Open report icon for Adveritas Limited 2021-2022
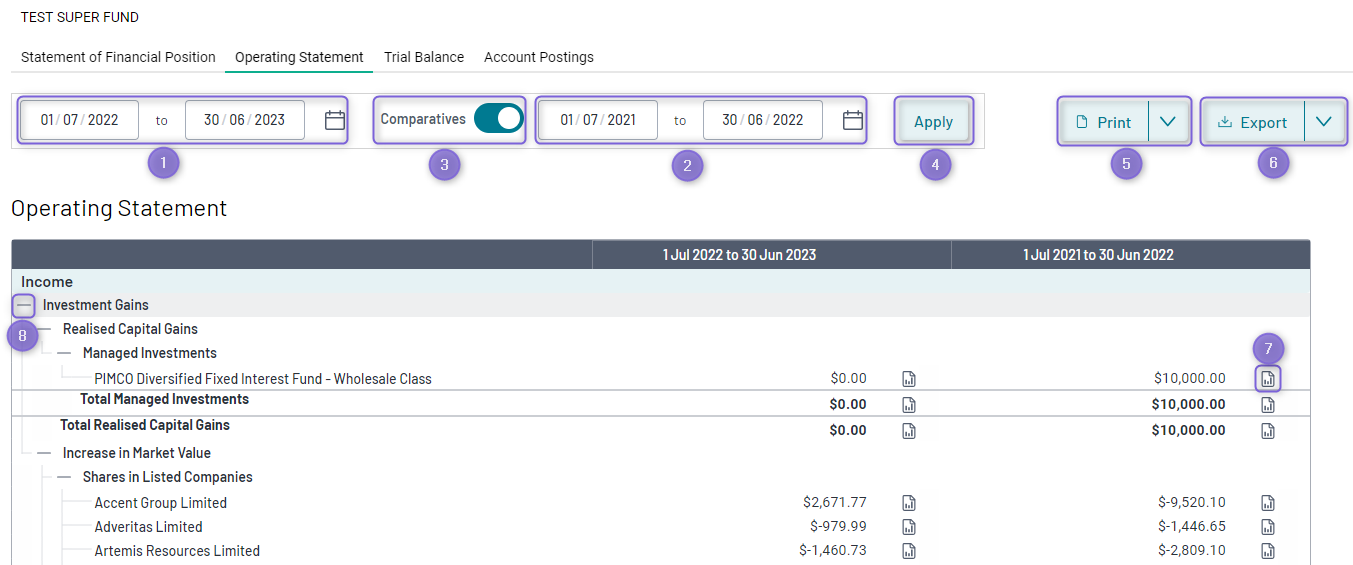 pyautogui.click(x=1268, y=527)
